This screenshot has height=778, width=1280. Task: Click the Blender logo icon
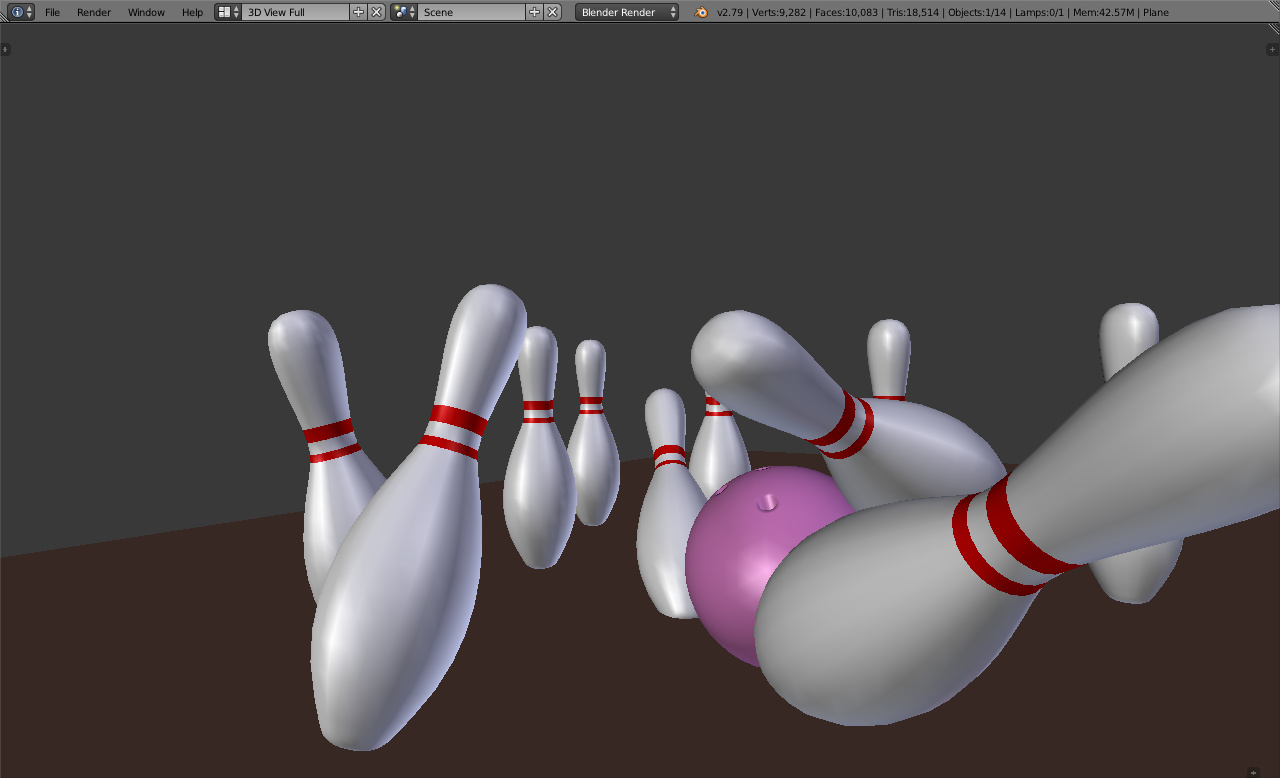(x=701, y=12)
